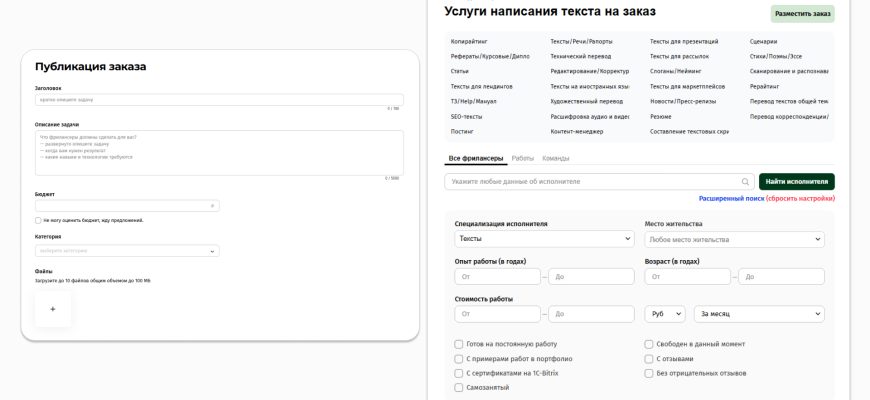This screenshot has height=400, width=870.
Task: Check 'С отзывами' filter option
Action: pyautogui.click(x=649, y=358)
